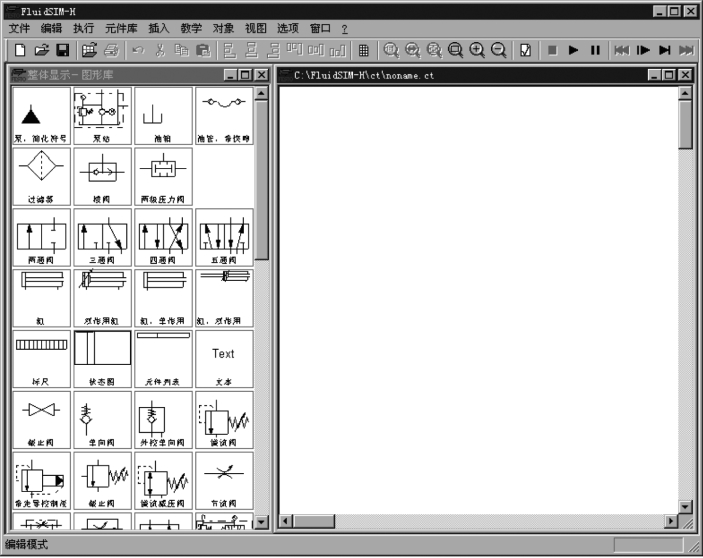The image size is (703, 558).
Task: Open the ? help menu
Action: (x=344, y=29)
